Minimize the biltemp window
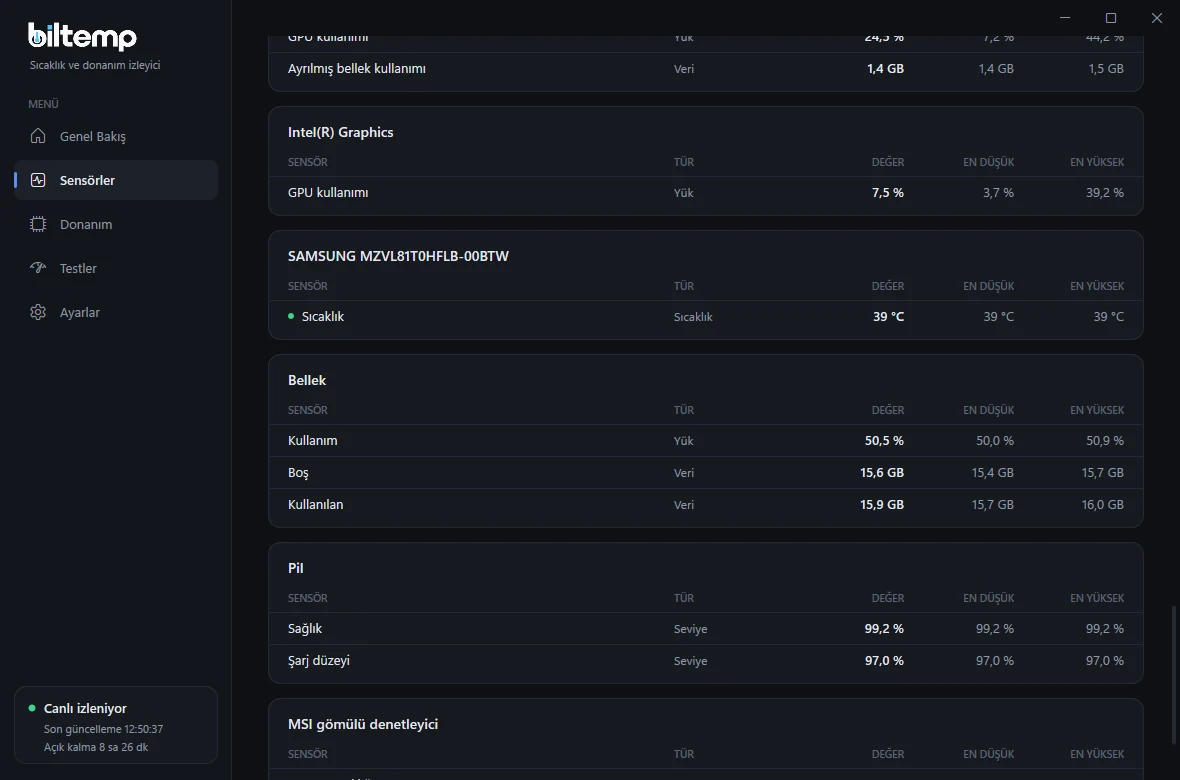The image size is (1180, 780). pyautogui.click(x=1065, y=17)
